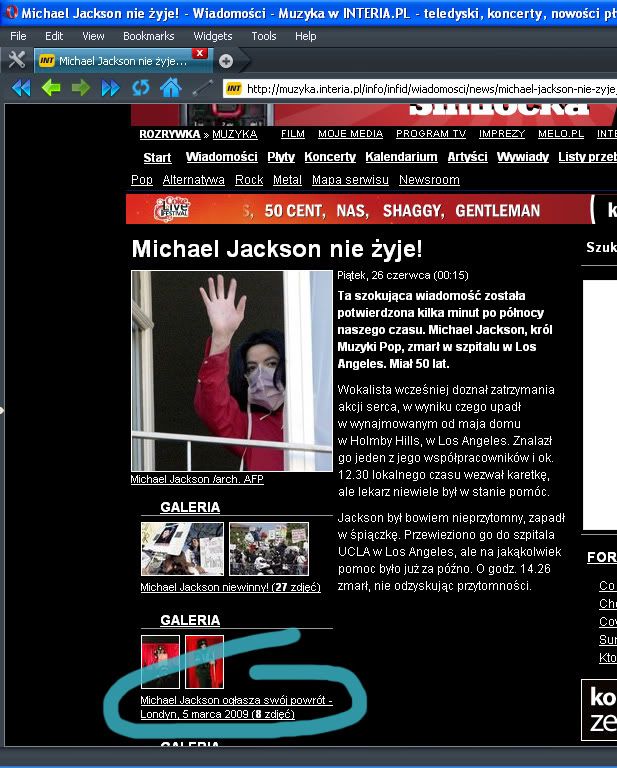This screenshot has width=617, height=768.
Task: Open Michael Jackson niewinny! (27 zdjęć) link
Action: [x=230, y=587]
